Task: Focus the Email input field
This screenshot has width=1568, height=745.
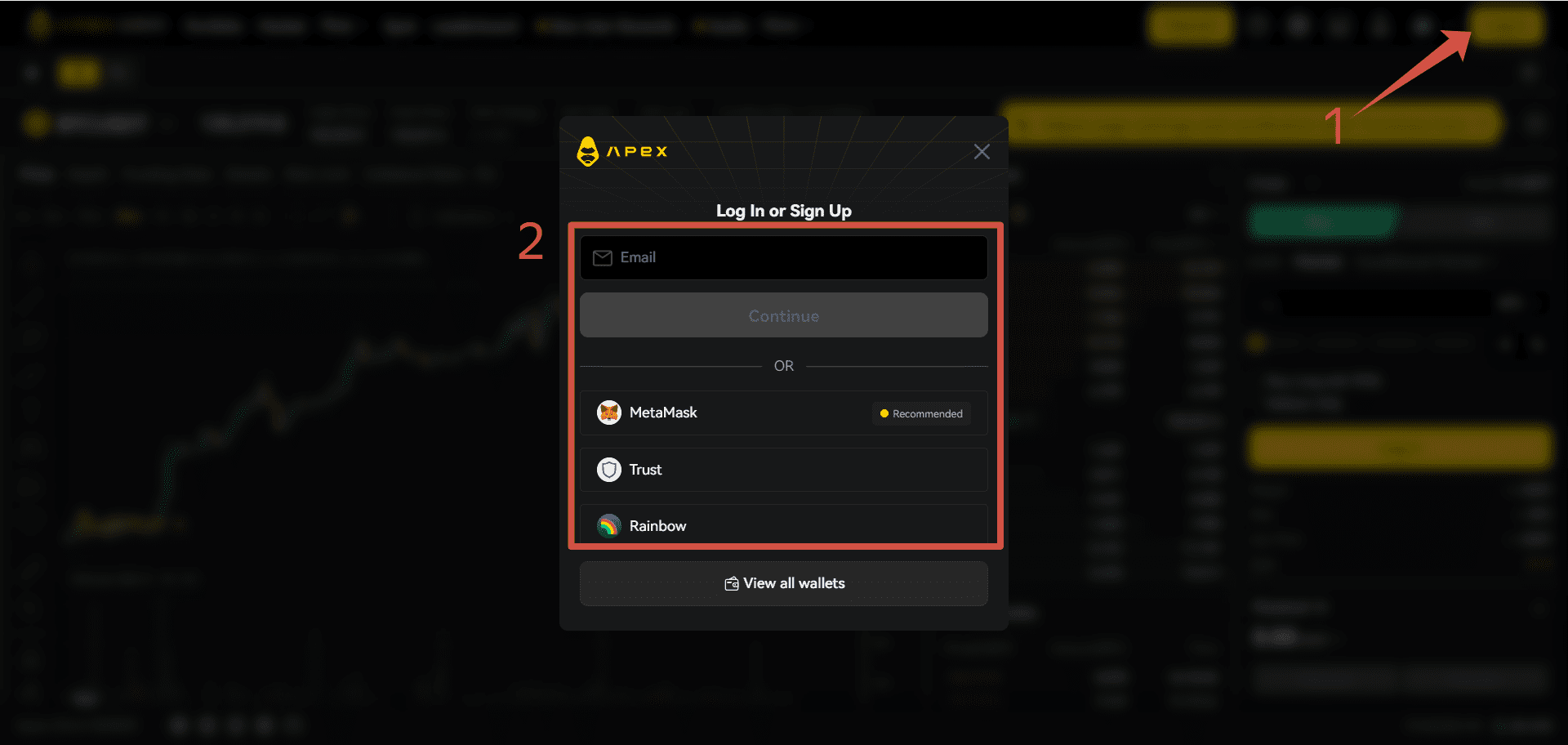Action: (x=784, y=257)
